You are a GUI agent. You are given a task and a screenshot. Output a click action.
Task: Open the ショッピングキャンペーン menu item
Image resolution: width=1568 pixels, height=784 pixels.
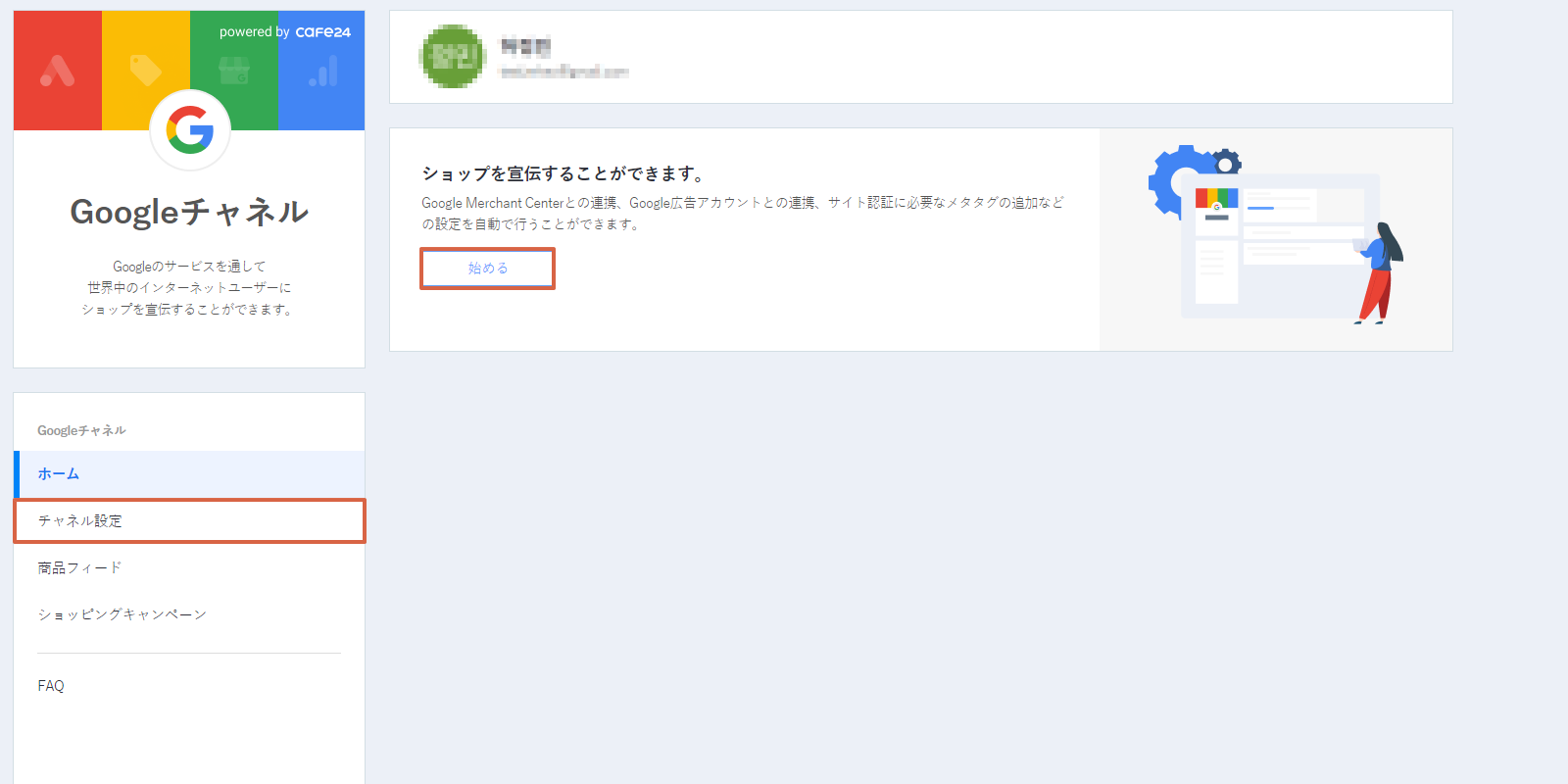click(x=190, y=614)
